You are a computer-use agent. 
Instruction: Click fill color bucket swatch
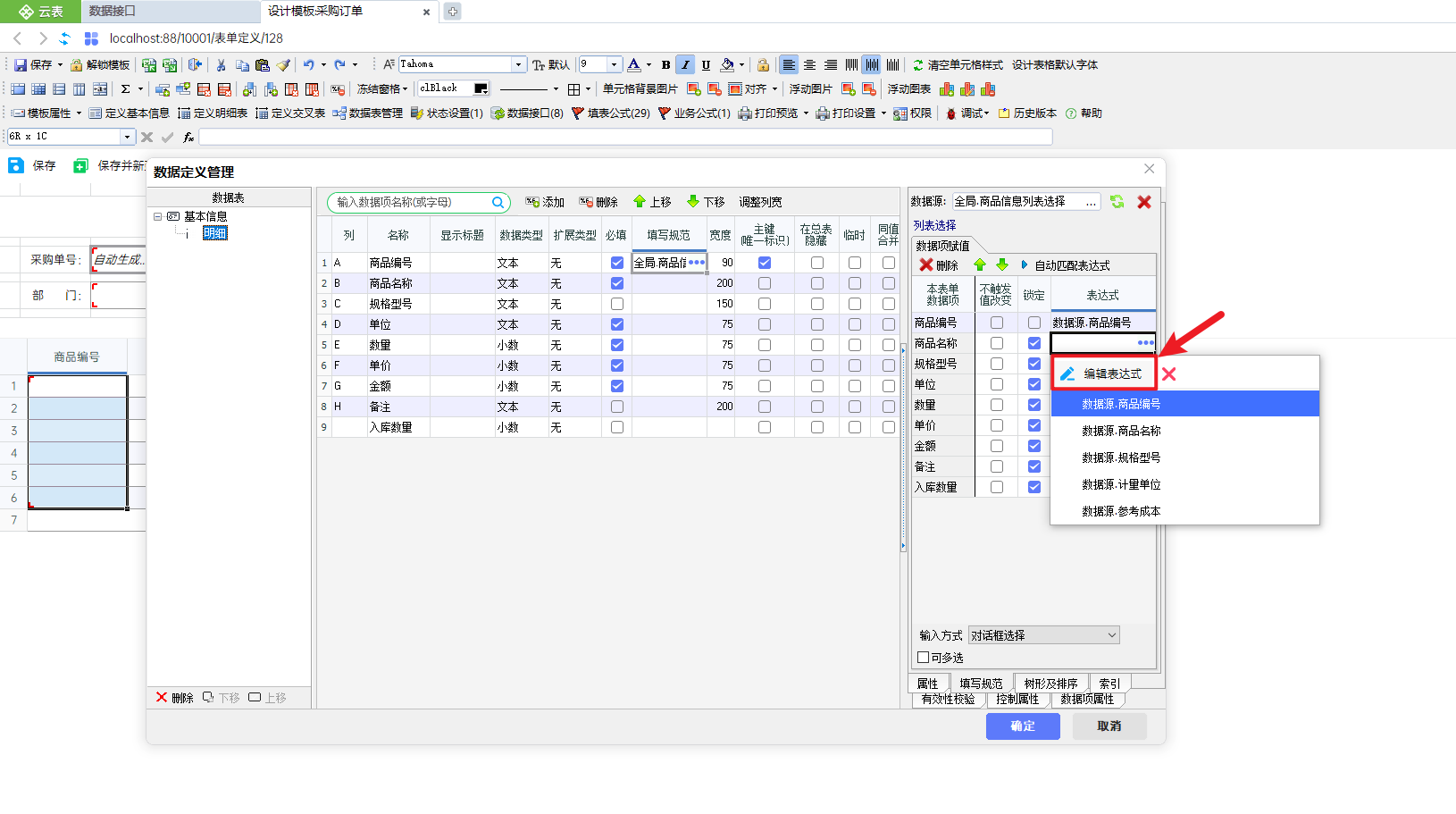point(727,64)
